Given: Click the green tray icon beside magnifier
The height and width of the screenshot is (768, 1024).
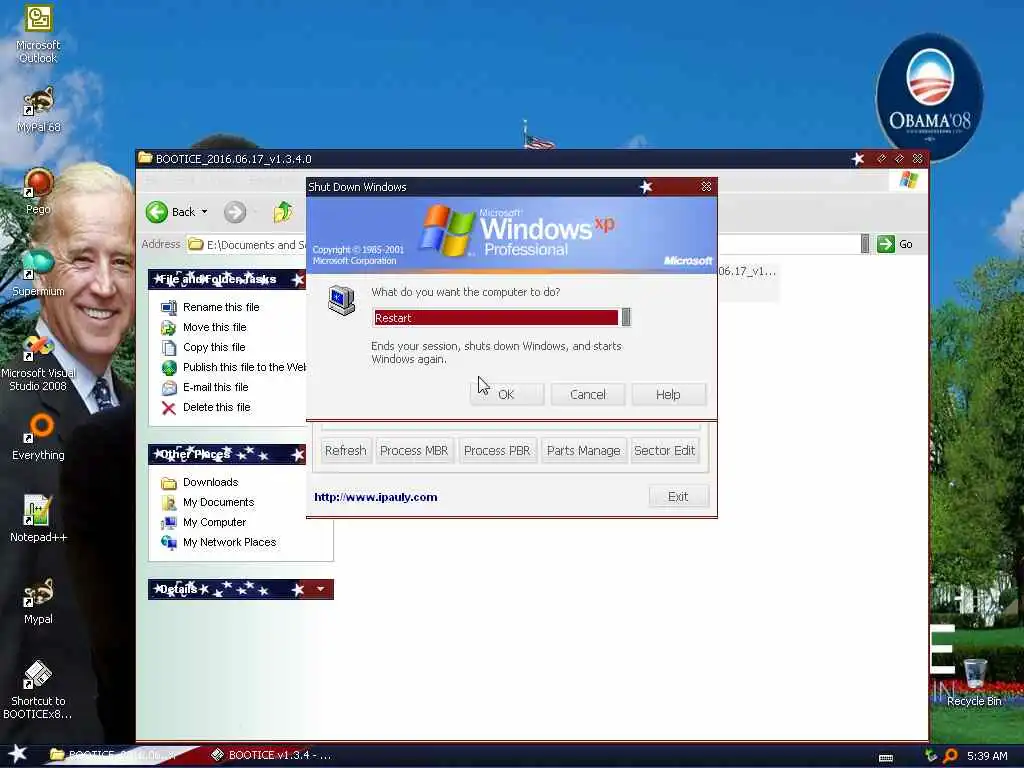Looking at the screenshot, I should pos(931,756).
